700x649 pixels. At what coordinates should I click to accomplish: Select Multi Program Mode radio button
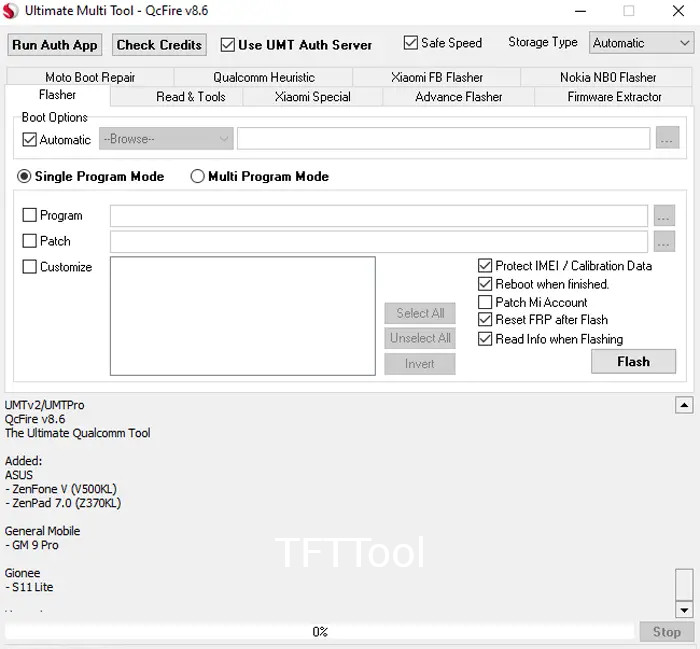pos(198,177)
